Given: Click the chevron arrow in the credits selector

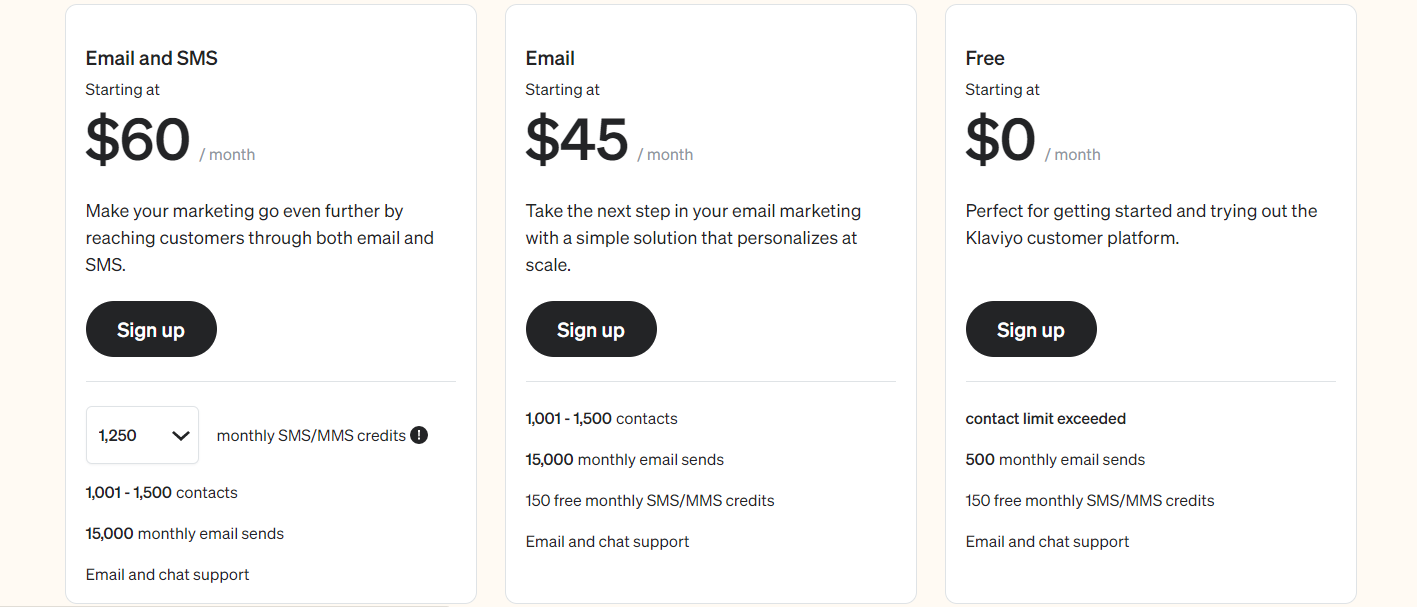Looking at the screenshot, I should tap(181, 435).
